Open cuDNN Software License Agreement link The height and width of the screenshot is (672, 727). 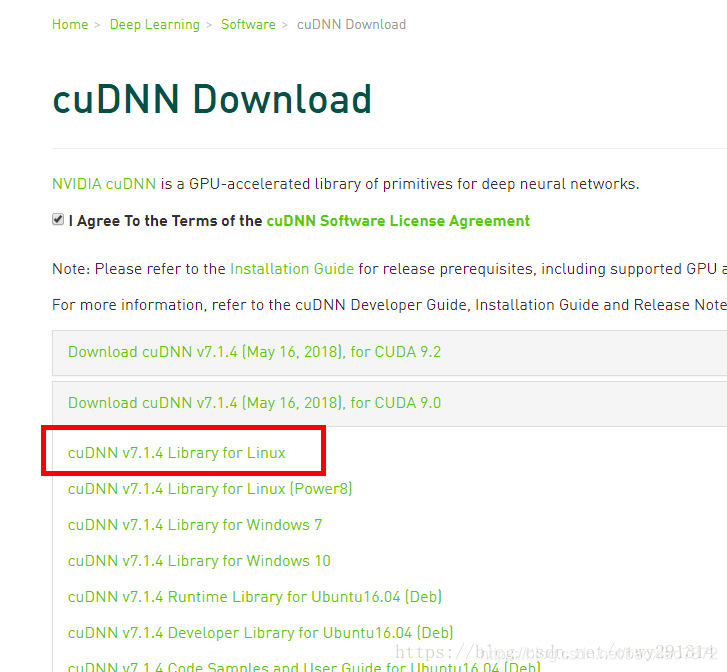click(x=398, y=221)
